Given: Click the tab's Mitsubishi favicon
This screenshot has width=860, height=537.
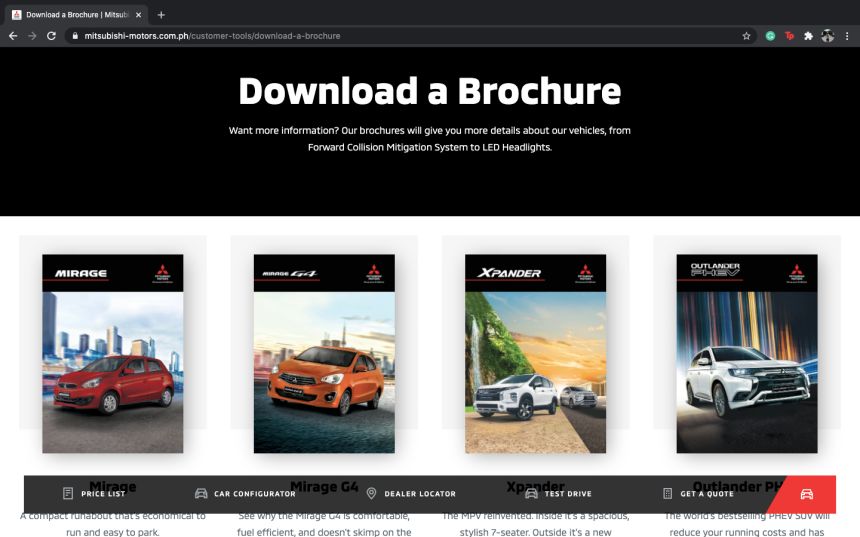Looking at the screenshot, I should click(x=16, y=15).
